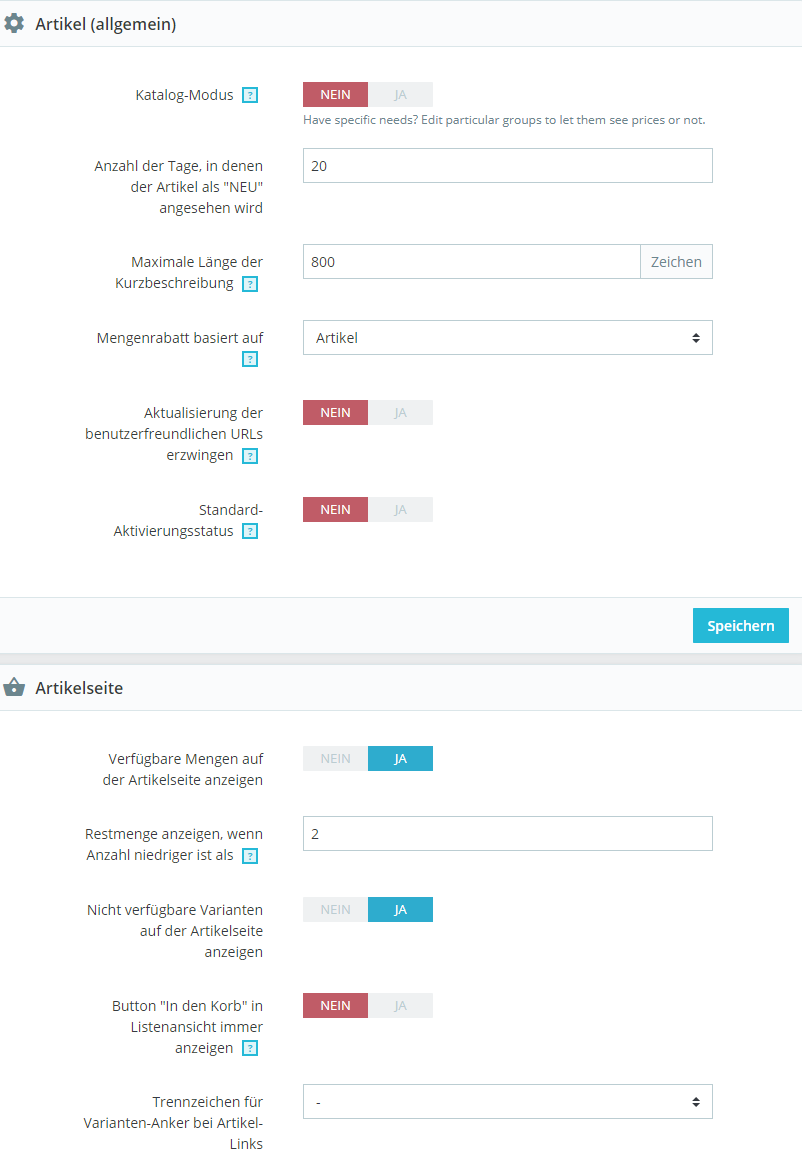The height and width of the screenshot is (1168, 802).
Task: Click the gear icon in Artikel (allgemein) header
Action: (14, 24)
